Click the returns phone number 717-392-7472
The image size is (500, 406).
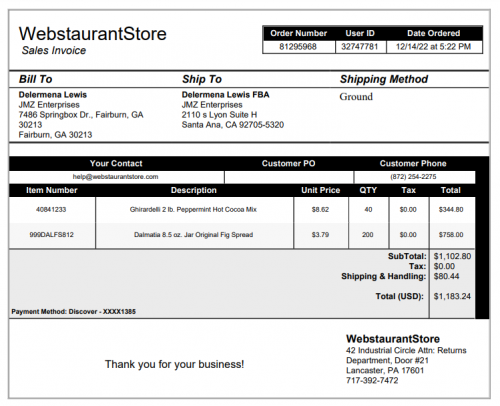point(372,380)
